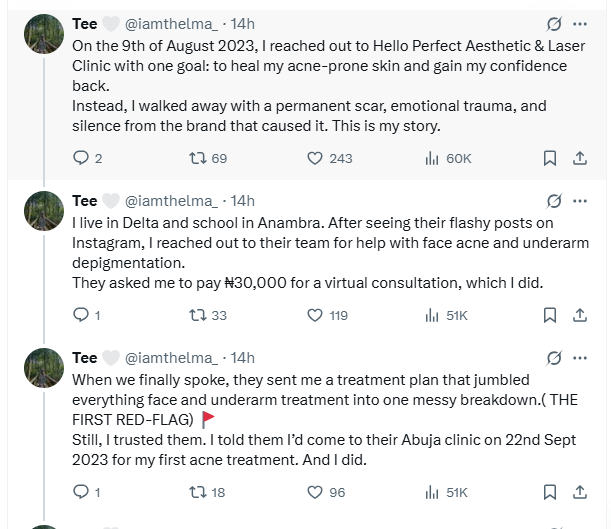Bookmark the first tweet about Hello Perfect
The width and height of the screenshot is (611, 529).
click(549, 158)
